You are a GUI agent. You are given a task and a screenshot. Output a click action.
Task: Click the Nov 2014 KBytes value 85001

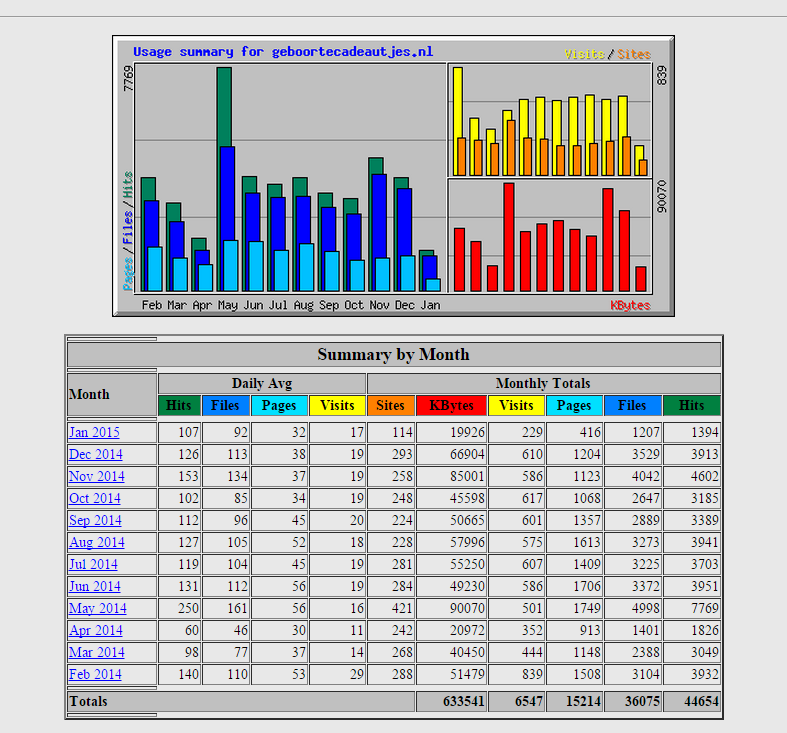coord(467,476)
